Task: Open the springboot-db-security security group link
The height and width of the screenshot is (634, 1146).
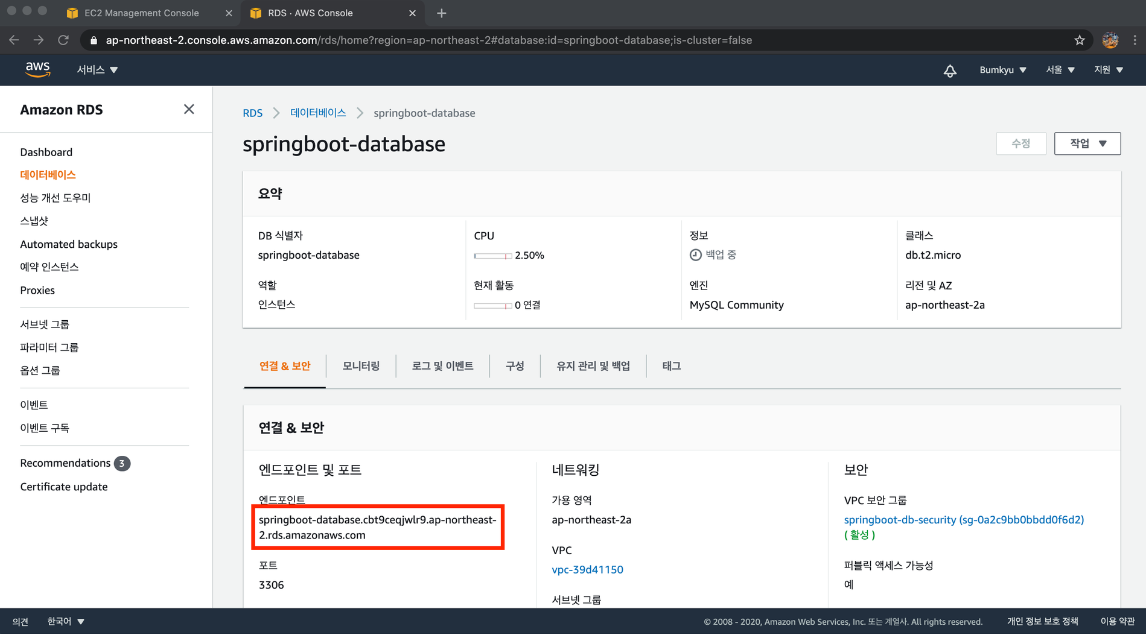Action: pyautogui.click(x=964, y=520)
